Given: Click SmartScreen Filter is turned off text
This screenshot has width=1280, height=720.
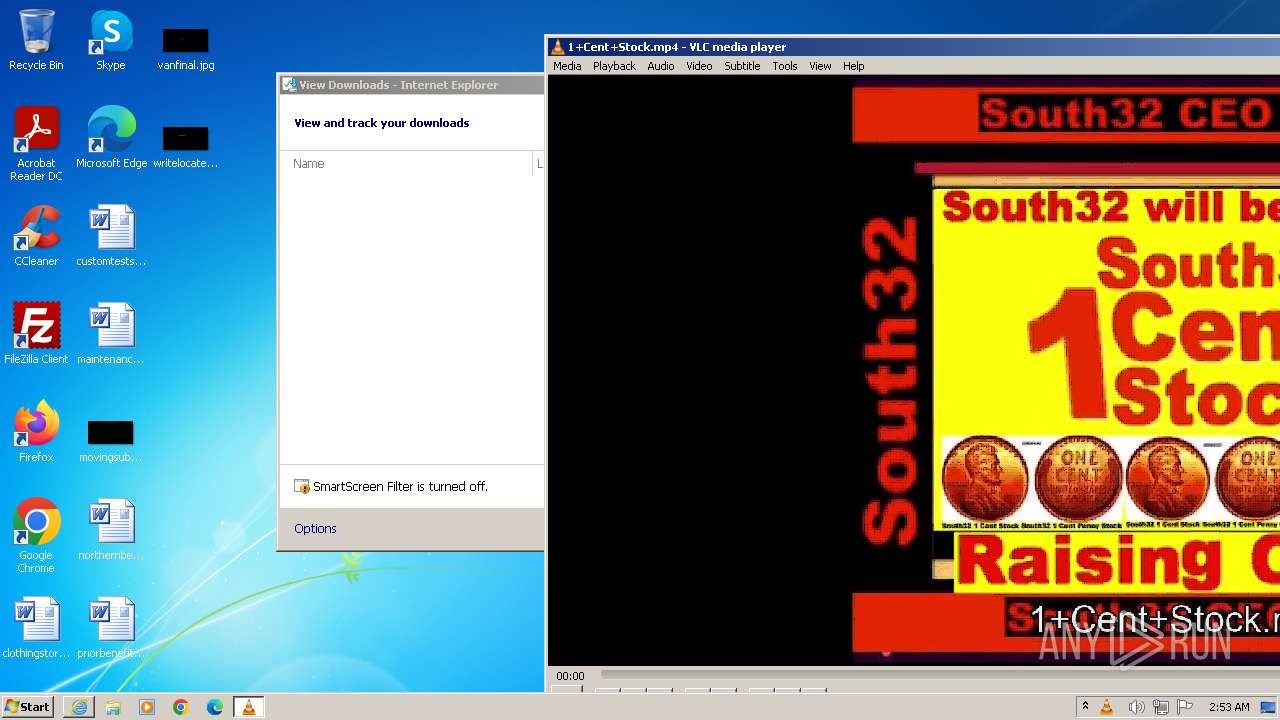Looking at the screenshot, I should [400, 487].
